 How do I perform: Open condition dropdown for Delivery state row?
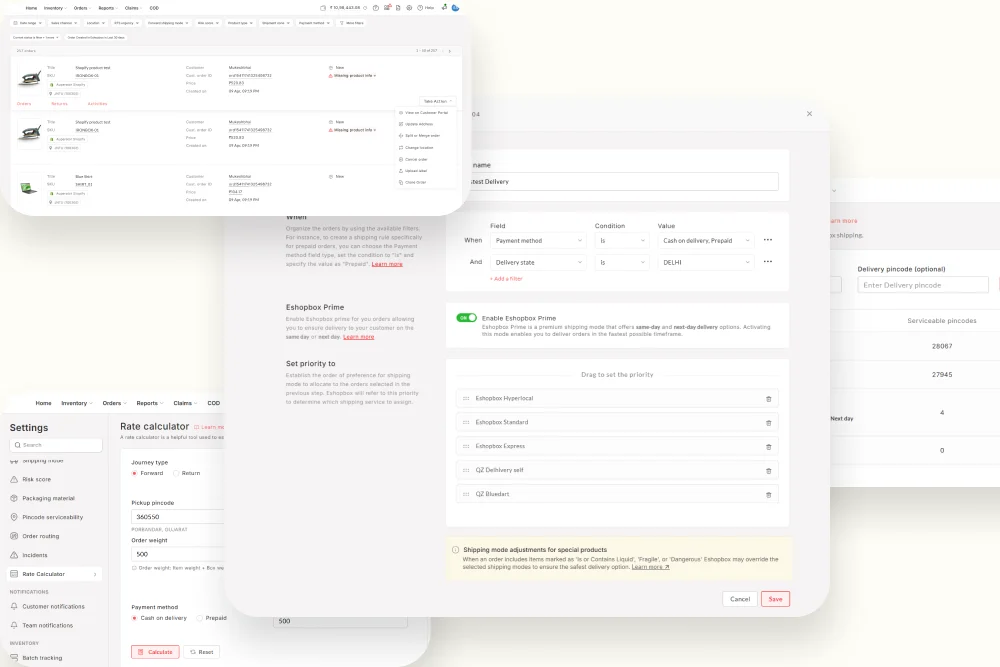pyautogui.click(x=622, y=262)
